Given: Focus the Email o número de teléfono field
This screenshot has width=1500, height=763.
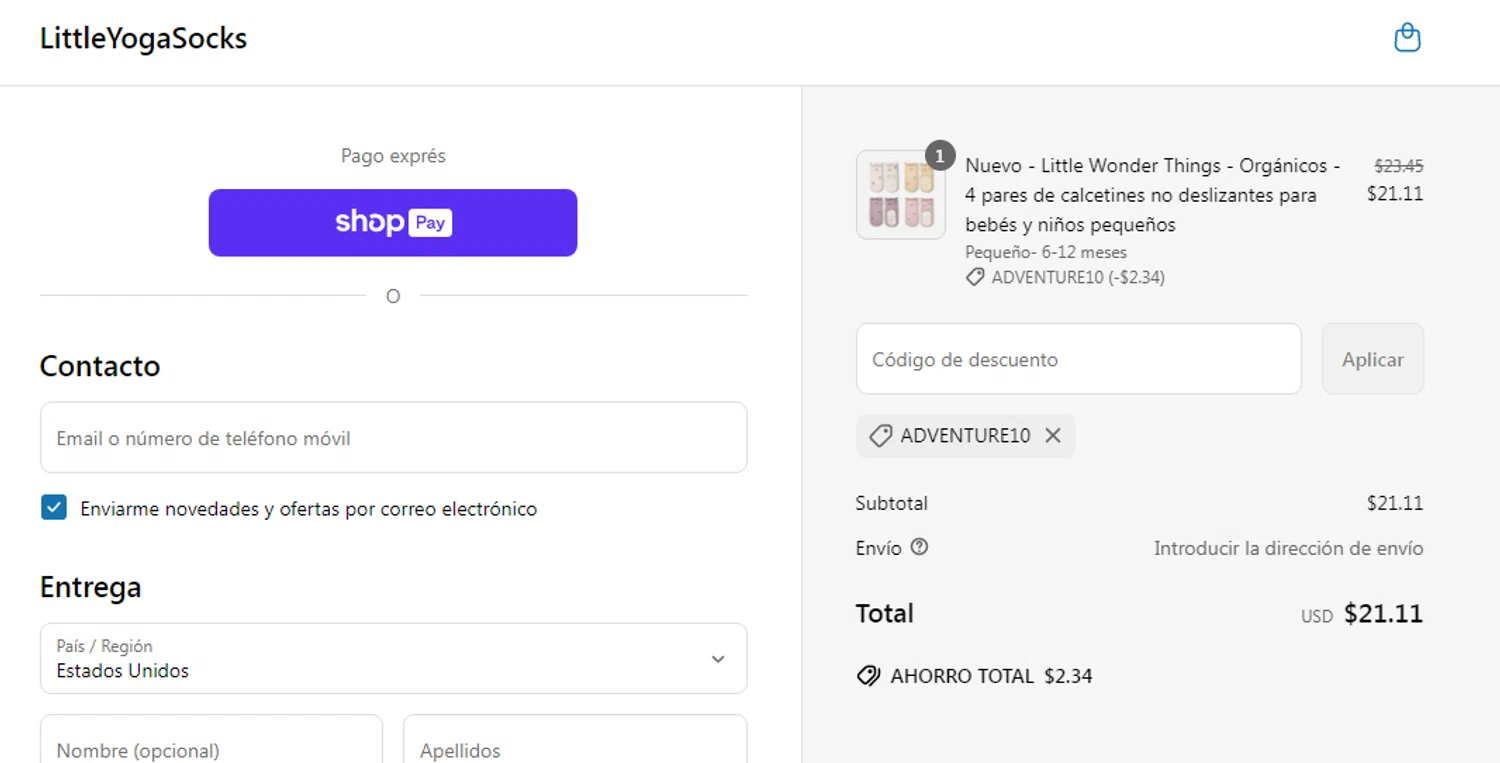Looking at the screenshot, I should 393,438.
